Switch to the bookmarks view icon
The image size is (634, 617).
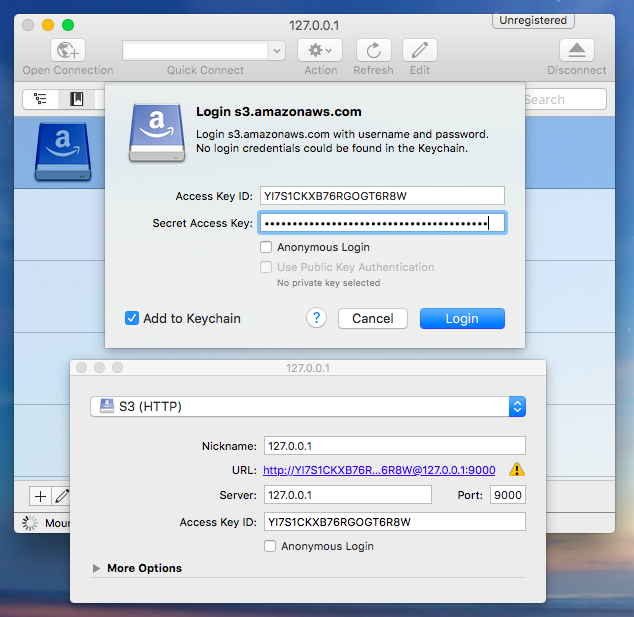tap(76, 99)
